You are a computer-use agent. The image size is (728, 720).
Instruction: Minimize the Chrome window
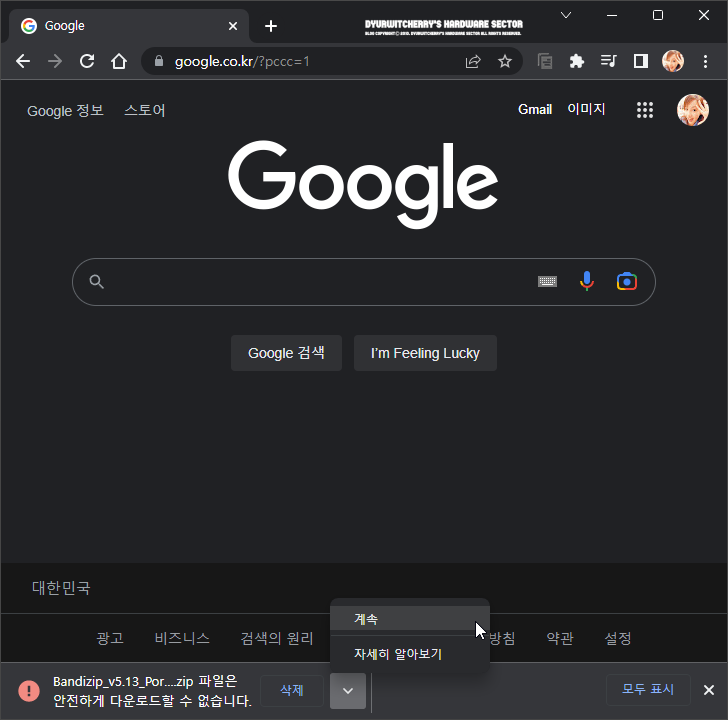pos(612,15)
